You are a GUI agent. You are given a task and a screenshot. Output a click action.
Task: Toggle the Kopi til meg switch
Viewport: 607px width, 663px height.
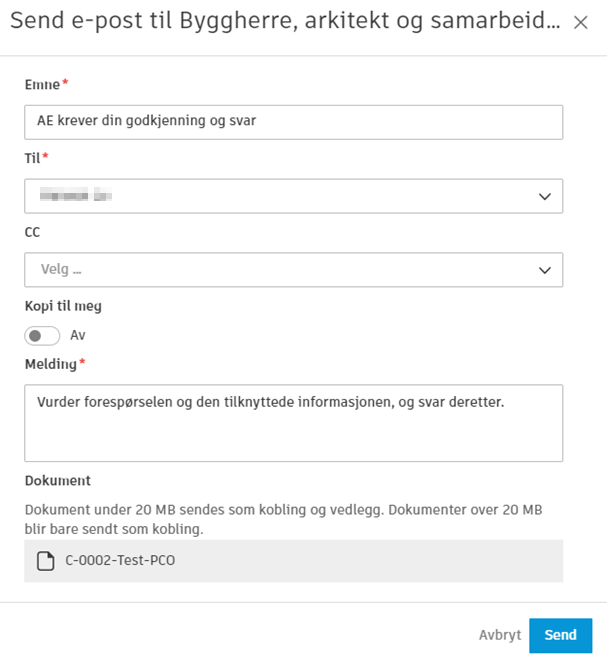tap(42, 336)
